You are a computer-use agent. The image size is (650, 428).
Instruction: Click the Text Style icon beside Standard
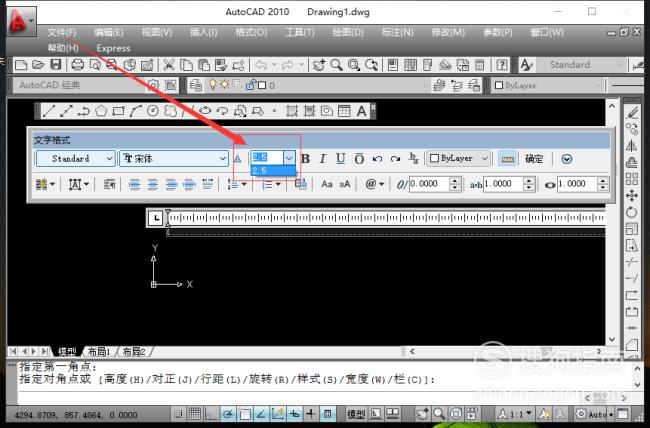coord(526,65)
